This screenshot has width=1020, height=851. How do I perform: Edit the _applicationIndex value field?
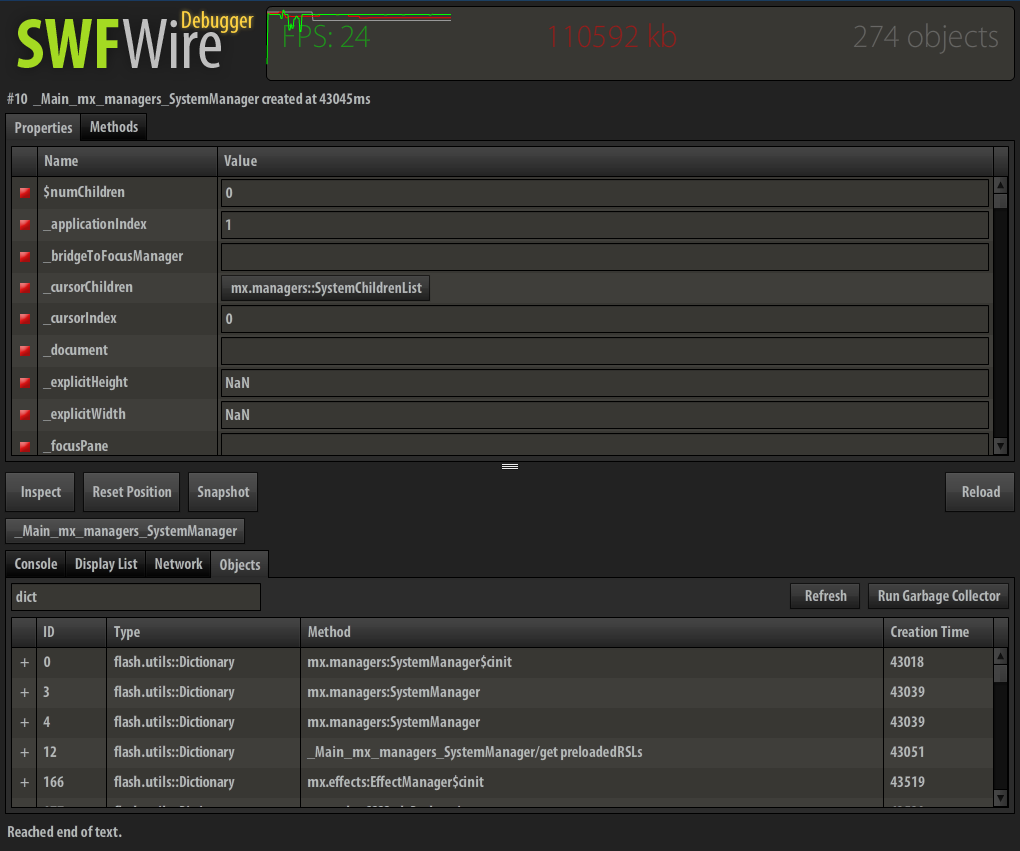click(605, 224)
